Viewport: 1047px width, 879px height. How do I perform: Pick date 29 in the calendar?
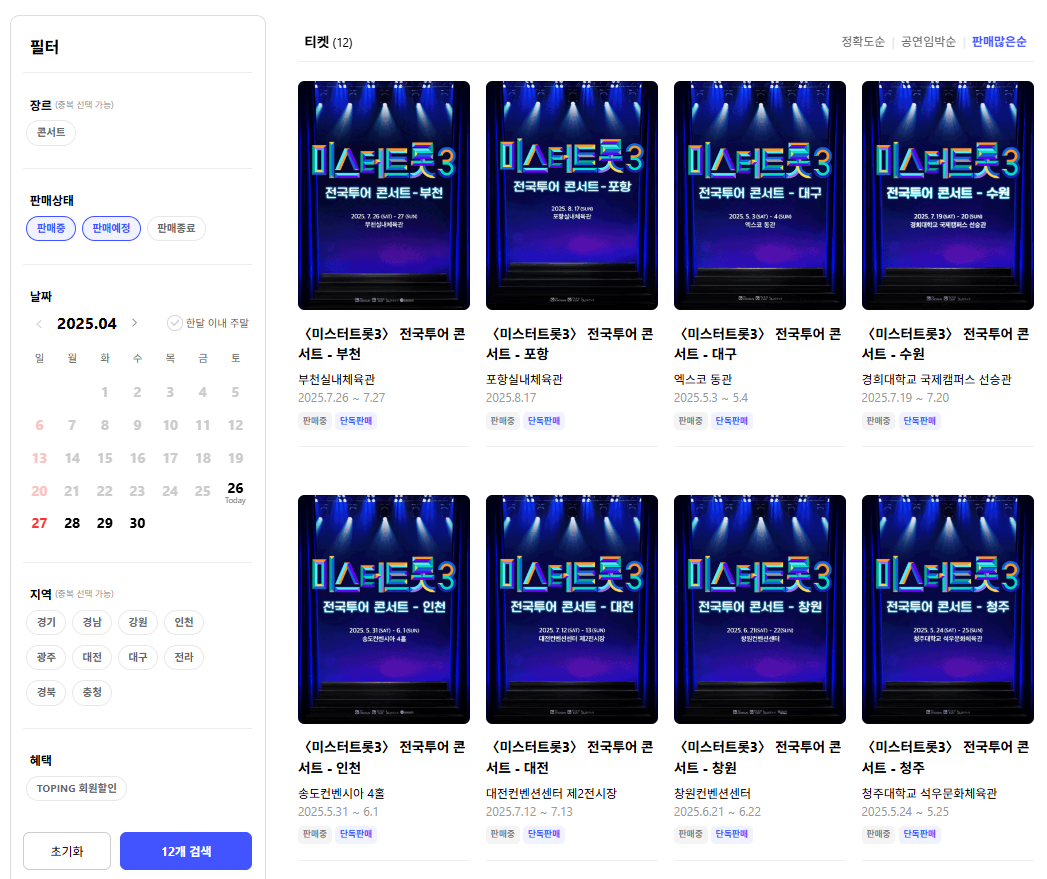pos(105,524)
